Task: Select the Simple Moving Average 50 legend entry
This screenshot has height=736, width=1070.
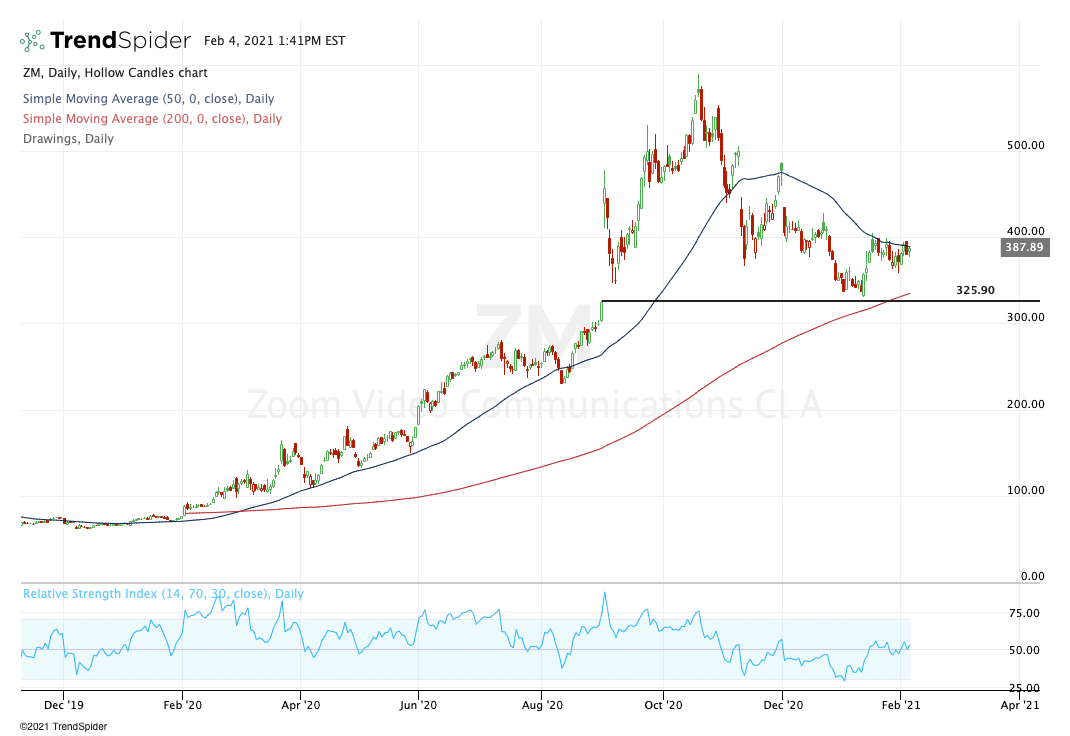Action: 149,99
